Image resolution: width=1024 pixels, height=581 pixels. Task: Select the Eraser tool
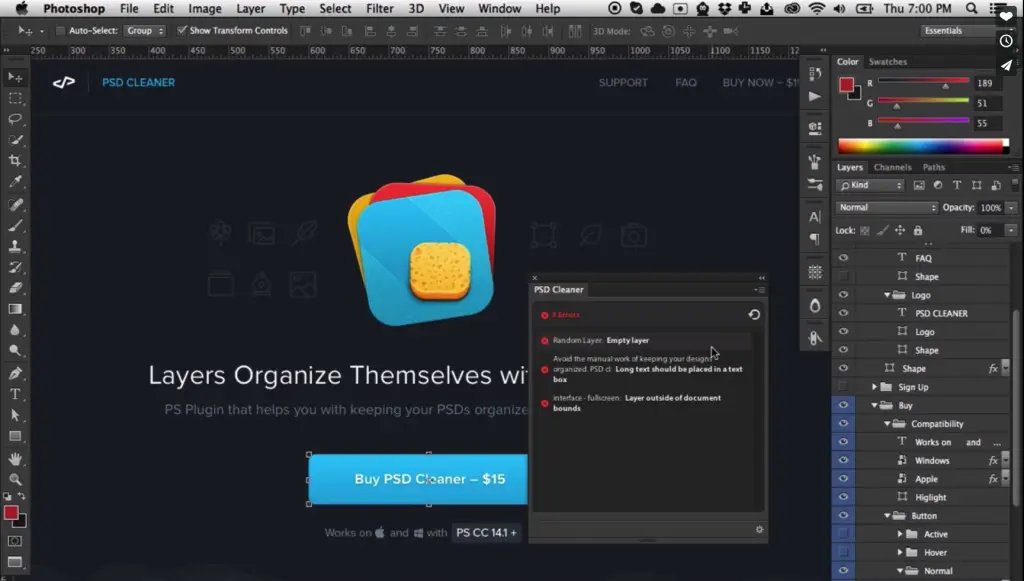(x=15, y=288)
